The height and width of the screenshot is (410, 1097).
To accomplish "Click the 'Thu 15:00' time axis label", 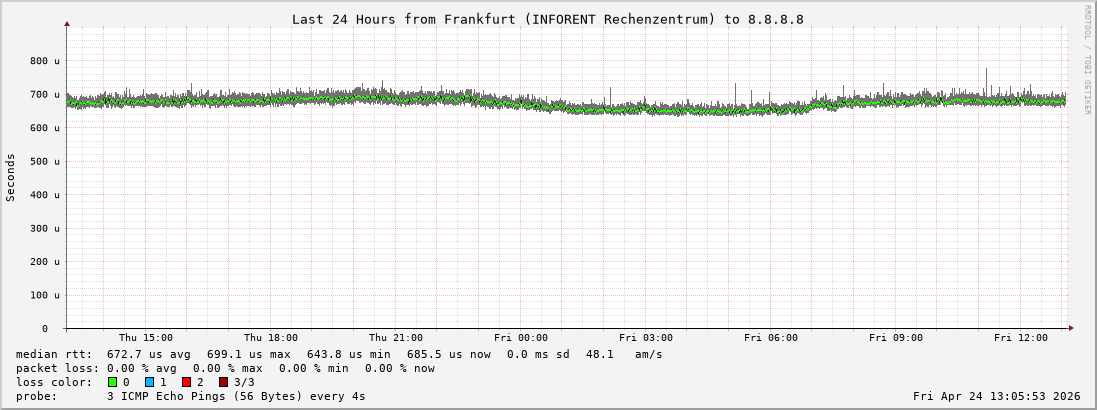I will point(145,338).
